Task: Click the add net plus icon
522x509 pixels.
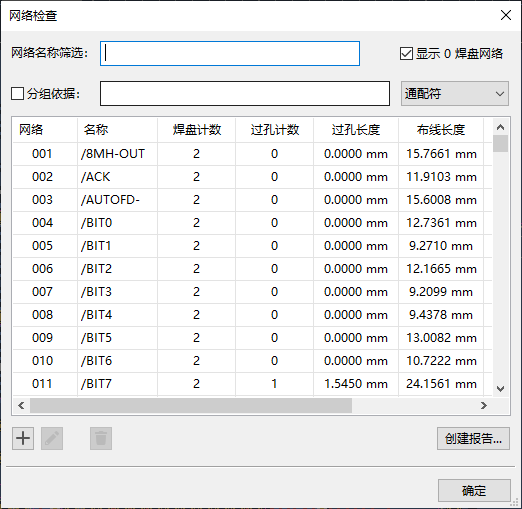Action: tap(23, 438)
